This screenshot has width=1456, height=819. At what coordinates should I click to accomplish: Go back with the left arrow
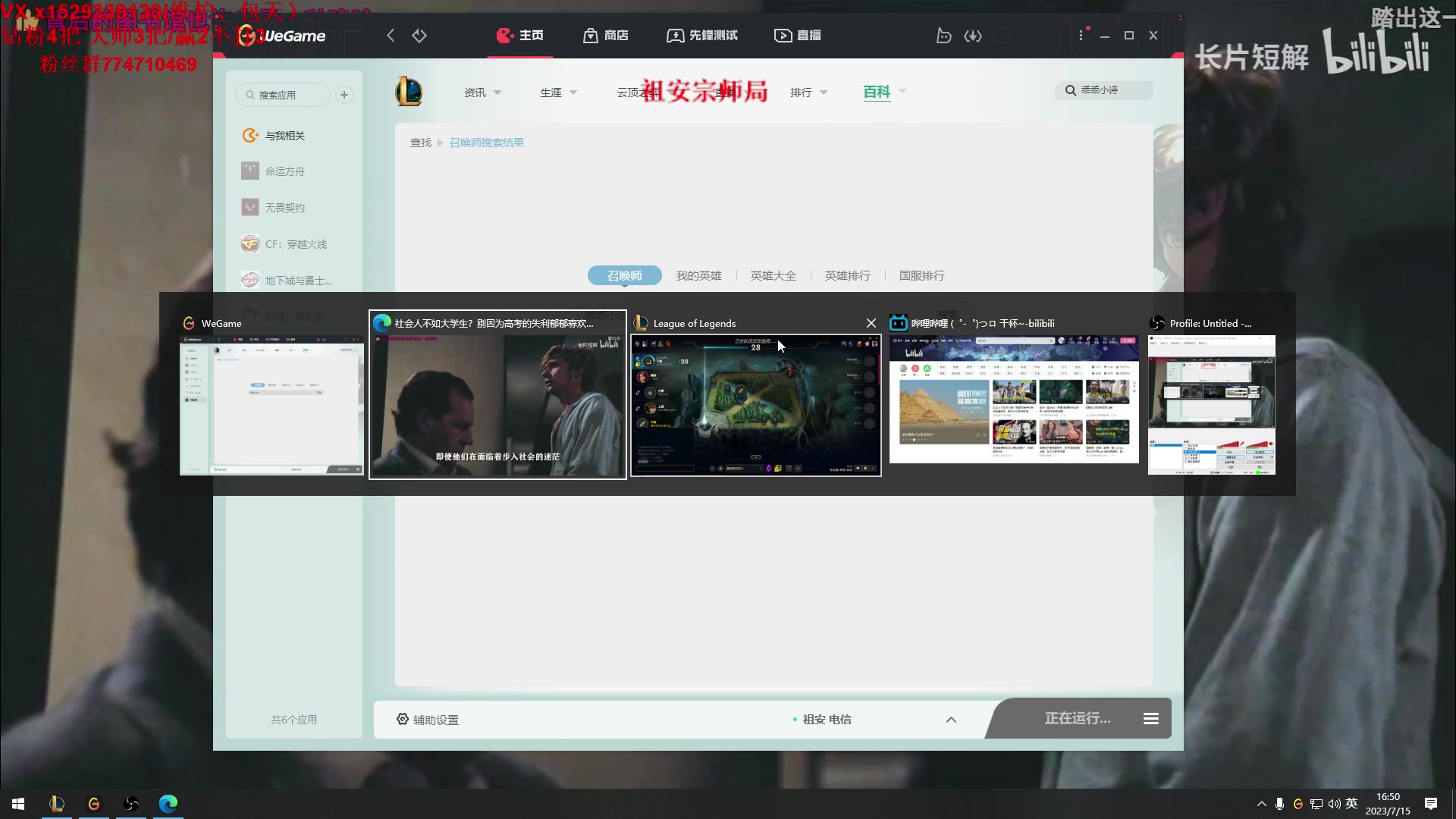click(x=391, y=36)
